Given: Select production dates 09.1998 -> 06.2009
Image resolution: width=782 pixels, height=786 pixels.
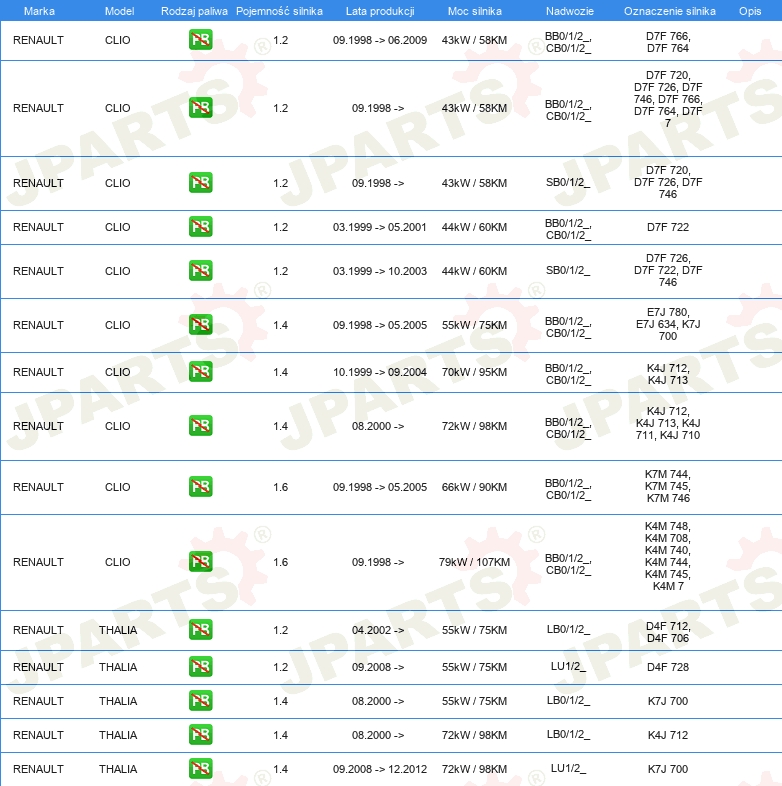Looking at the screenshot, I should click(x=380, y=40).
